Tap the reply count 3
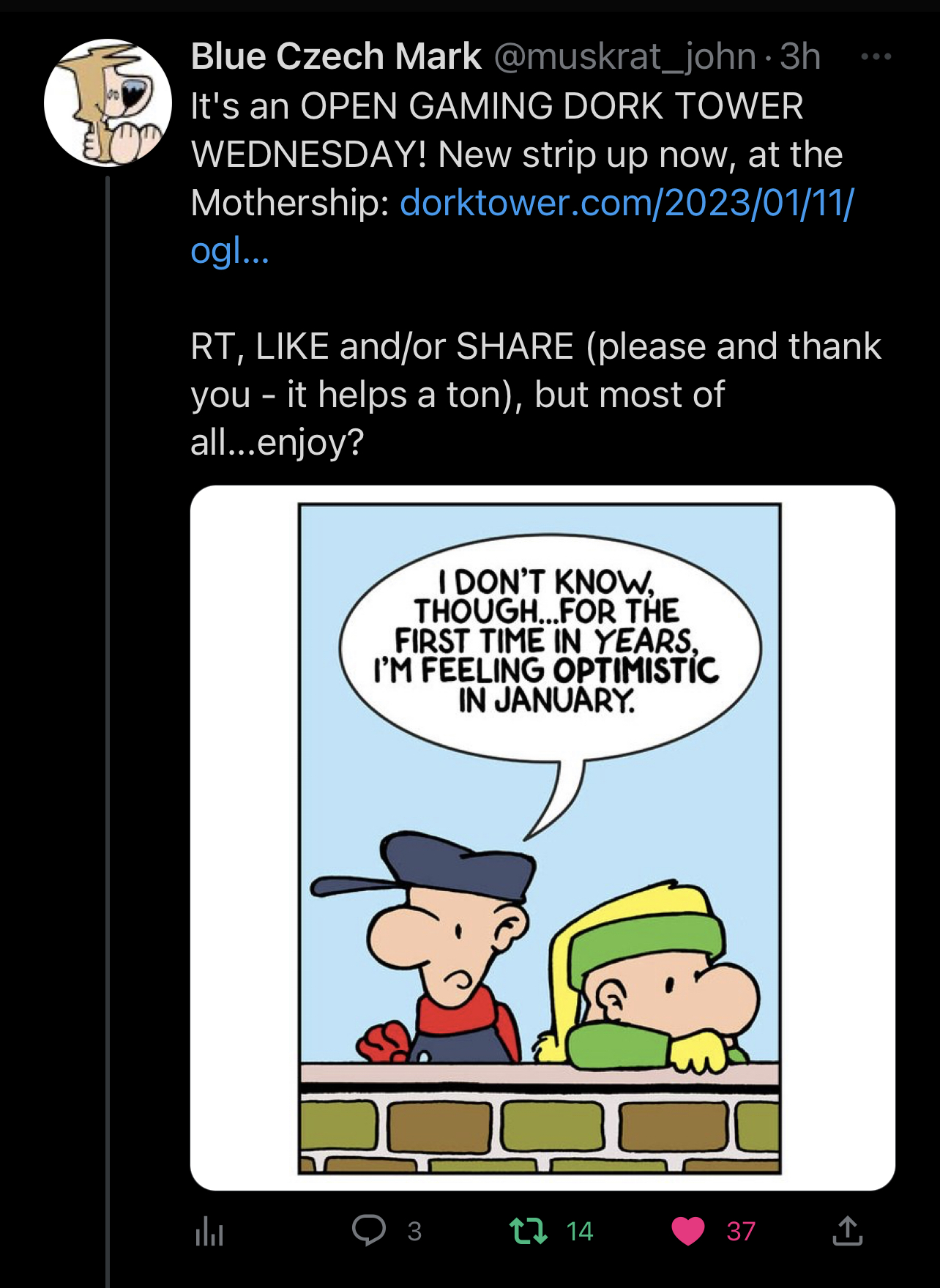 [414, 1231]
